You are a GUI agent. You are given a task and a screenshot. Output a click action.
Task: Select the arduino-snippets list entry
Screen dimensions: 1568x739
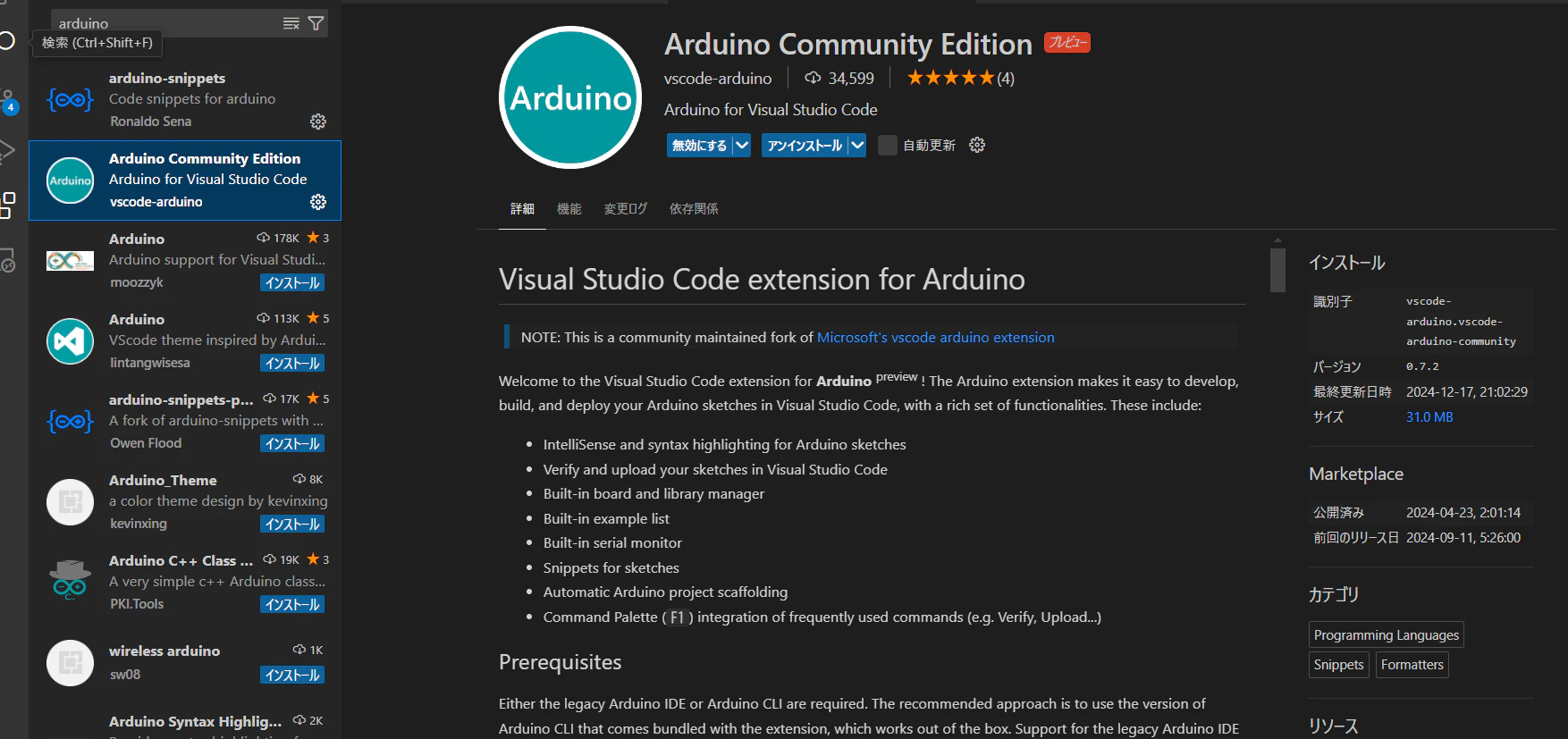(185, 99)
